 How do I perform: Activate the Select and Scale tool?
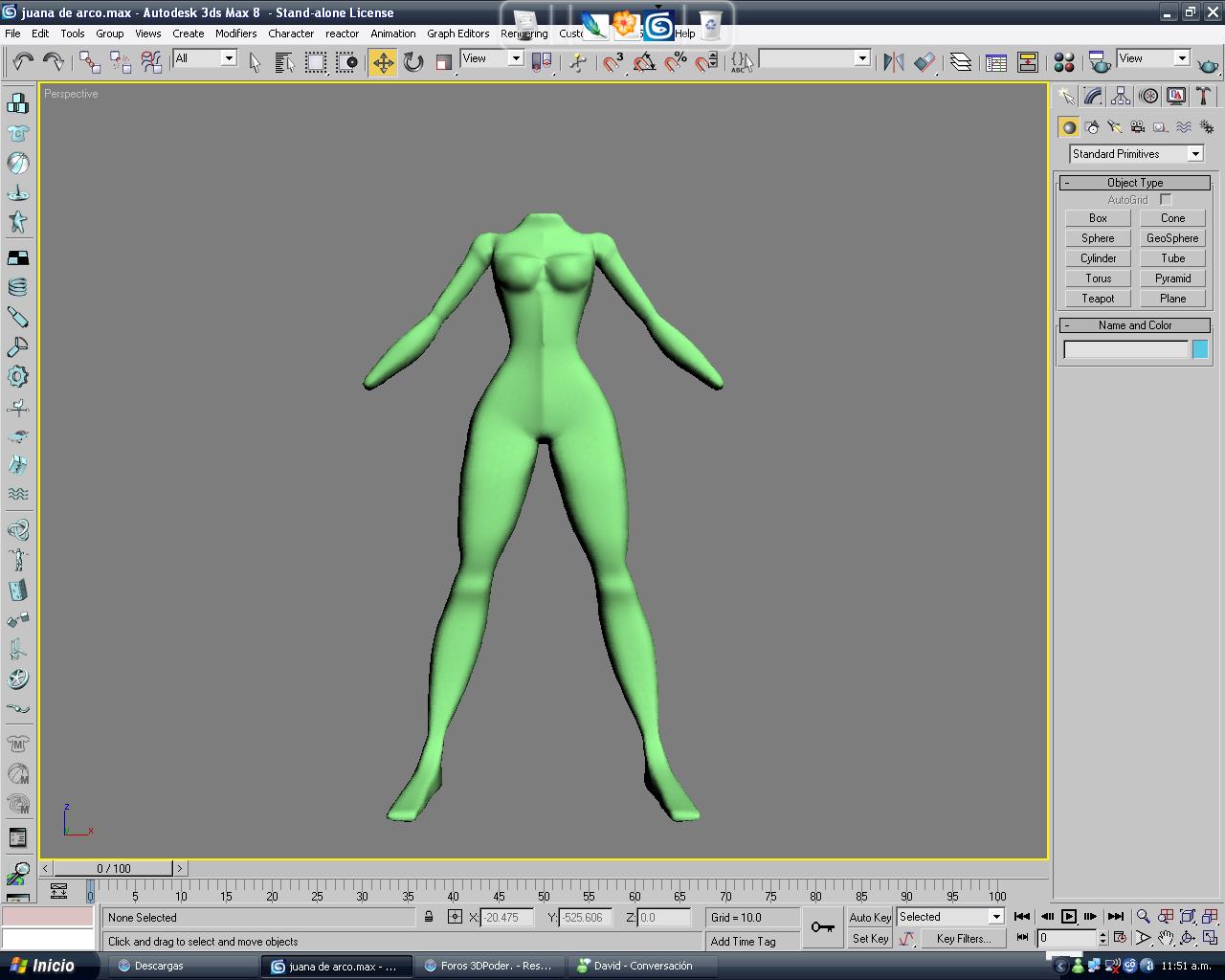[443, 62]
